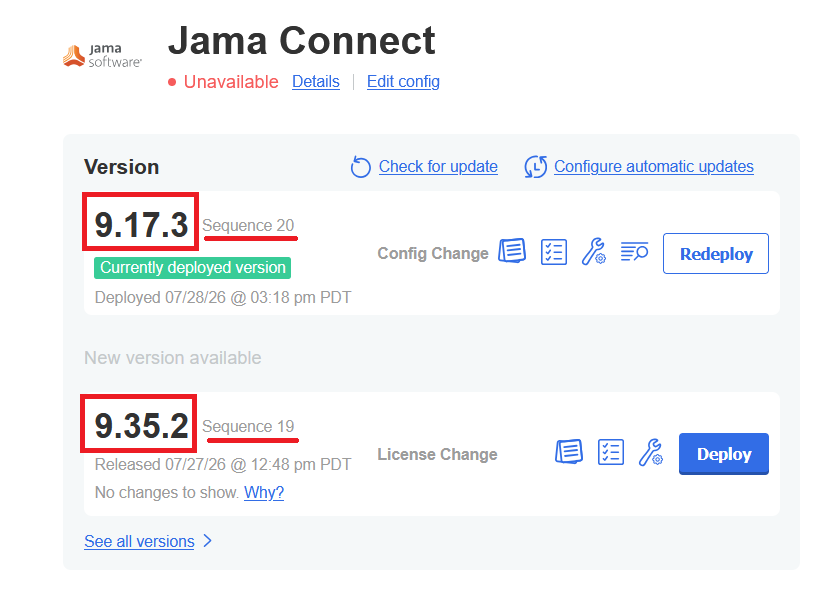Image resolution: width=824 pixels, height=593 pixels.
Task: Open release notes icon for version 9.35.2
Action: click(569, 452)
